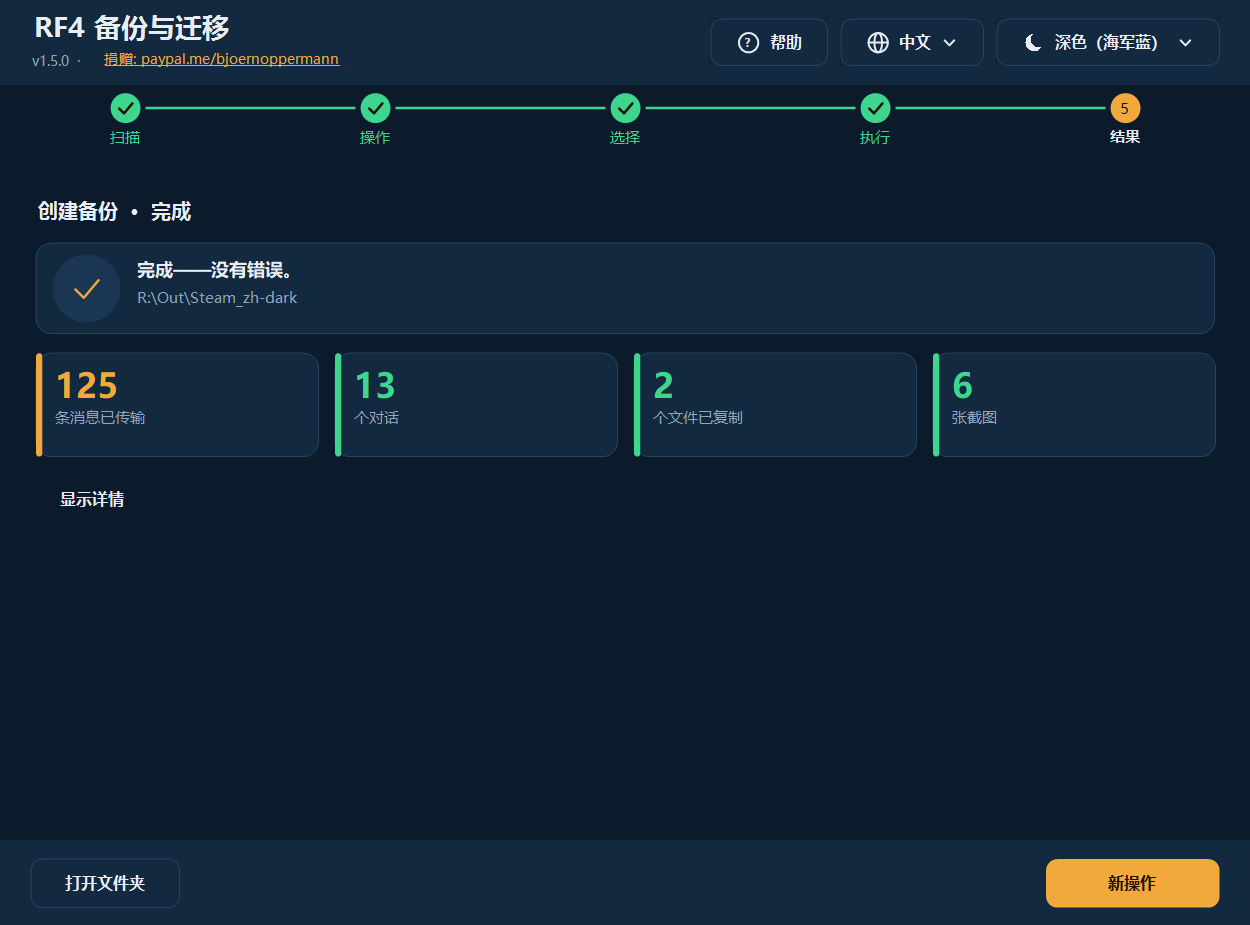Viewport: 1250px width, 925px height.
Task: Click the 个对话 label
Action: (377, 418)
